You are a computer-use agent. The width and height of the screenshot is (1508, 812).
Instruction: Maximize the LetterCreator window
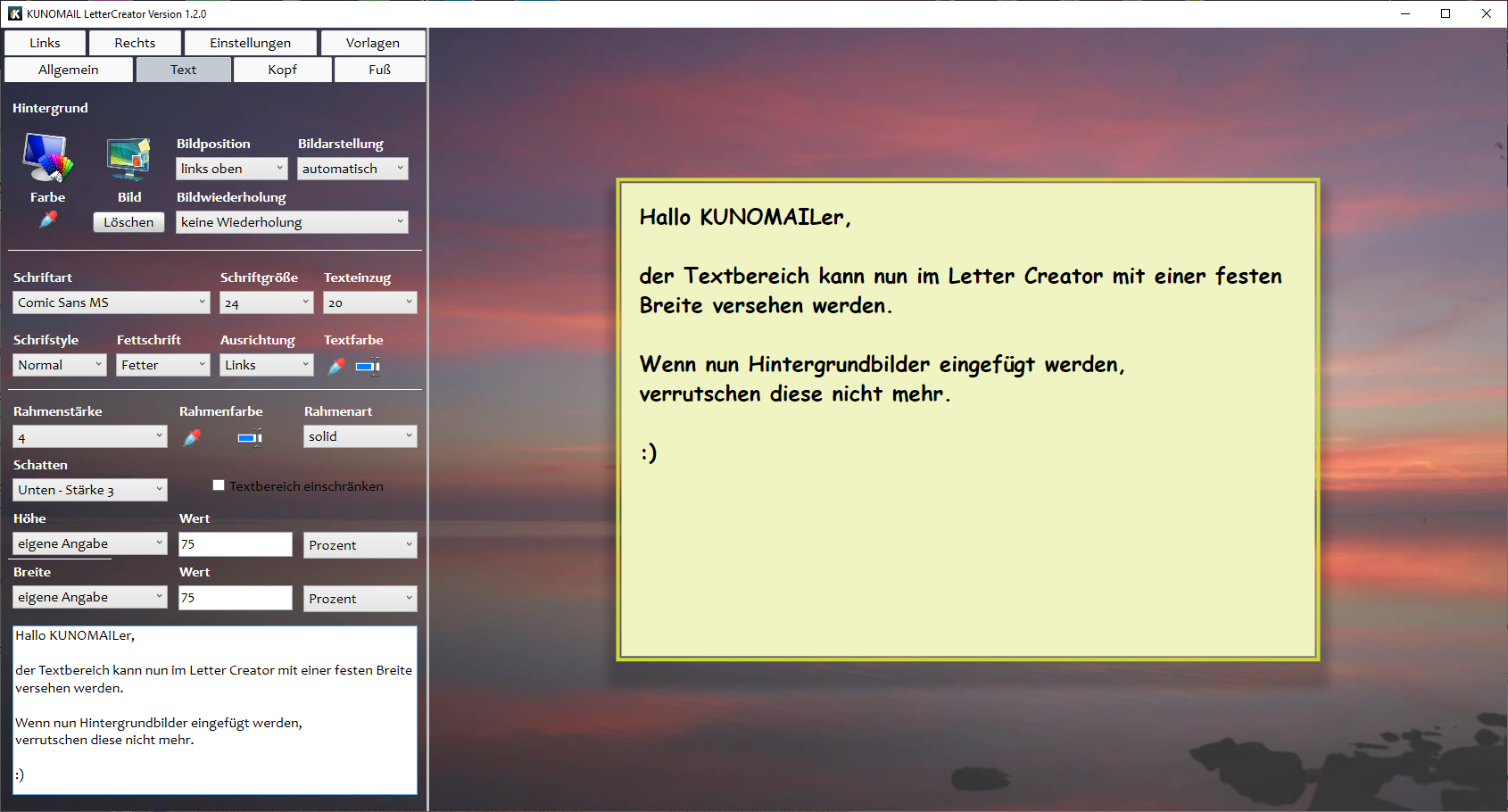coord(1446,13)
